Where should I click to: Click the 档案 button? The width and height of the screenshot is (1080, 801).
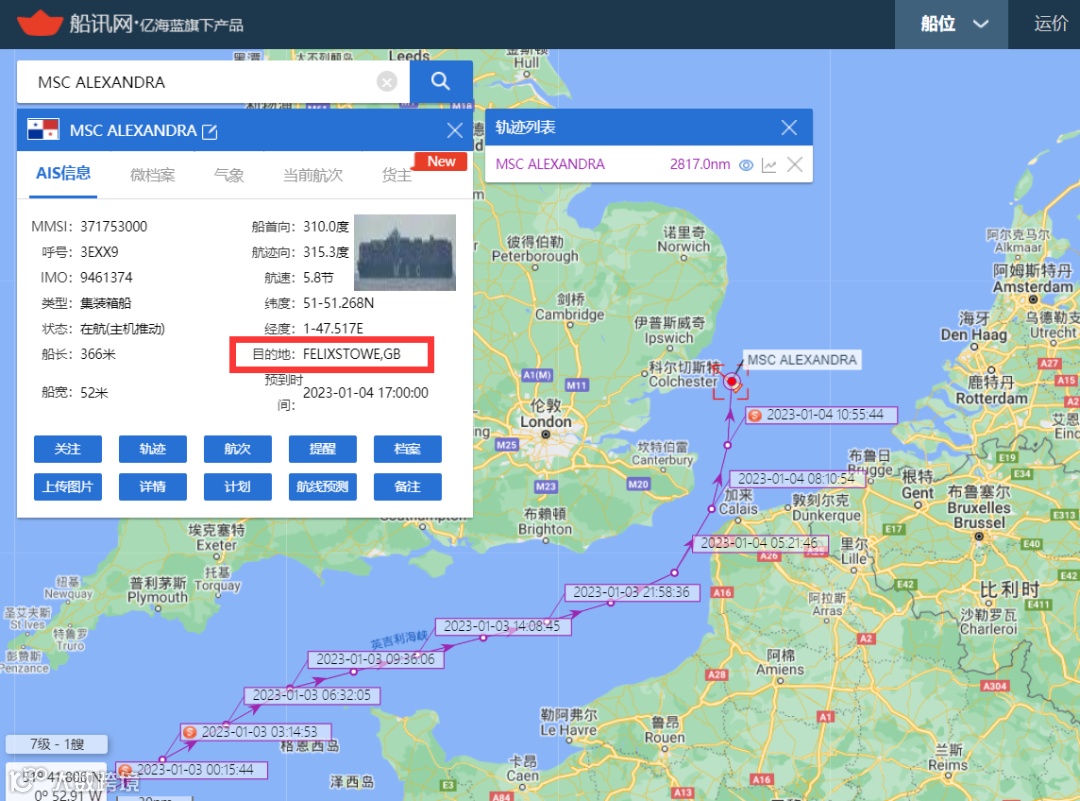pos(408,449)
